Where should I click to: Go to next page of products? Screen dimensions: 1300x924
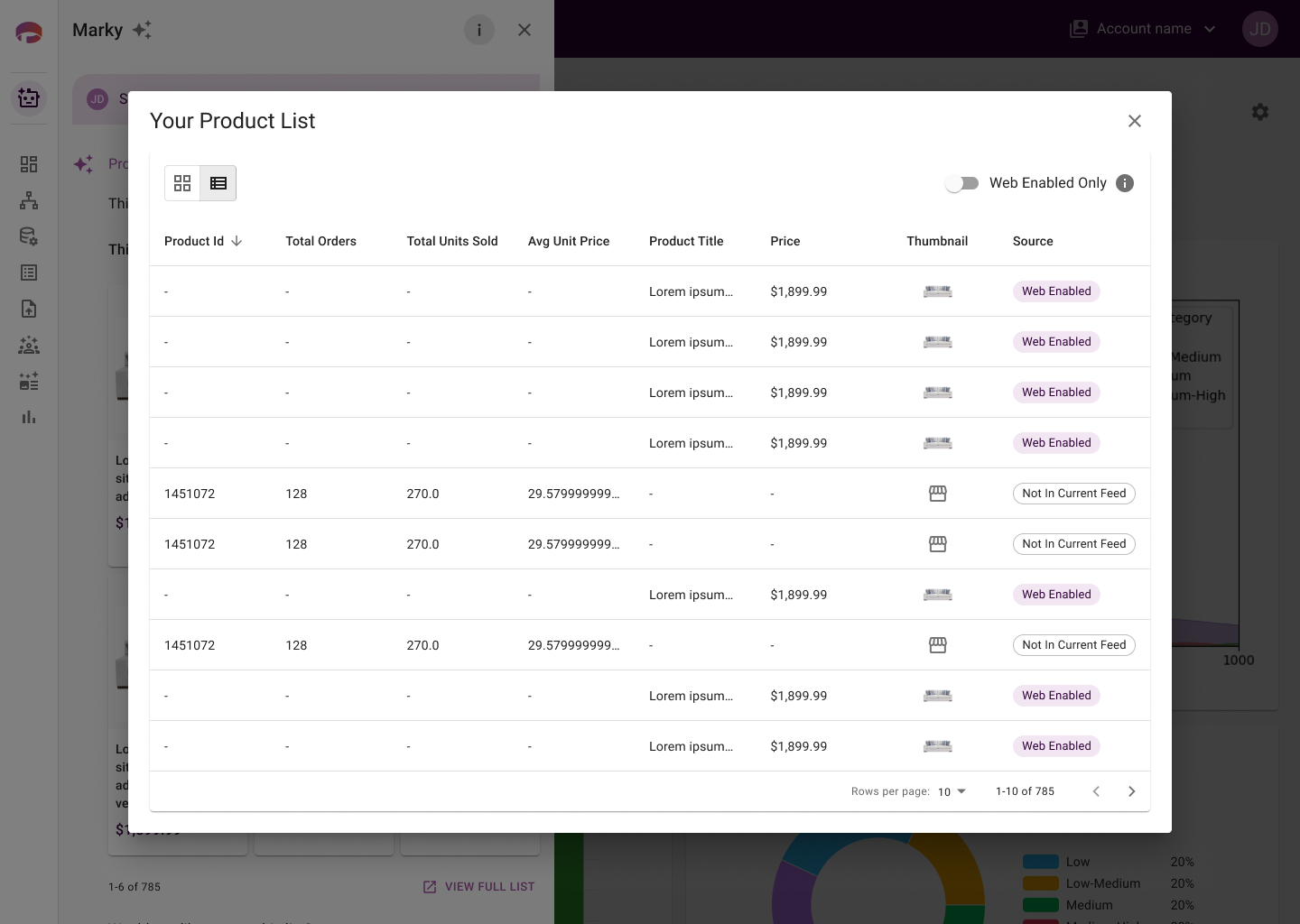pos(1132,791)
